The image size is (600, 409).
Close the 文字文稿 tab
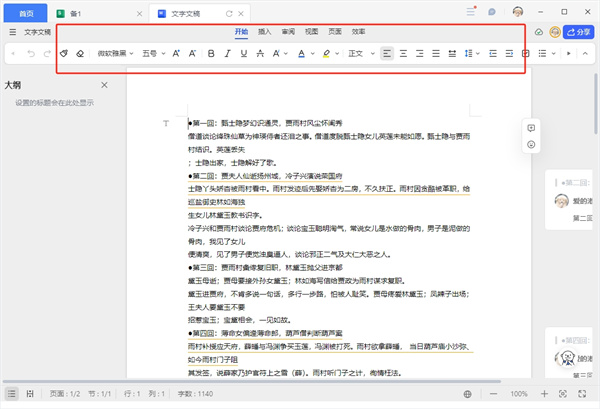tap(241, 14)
